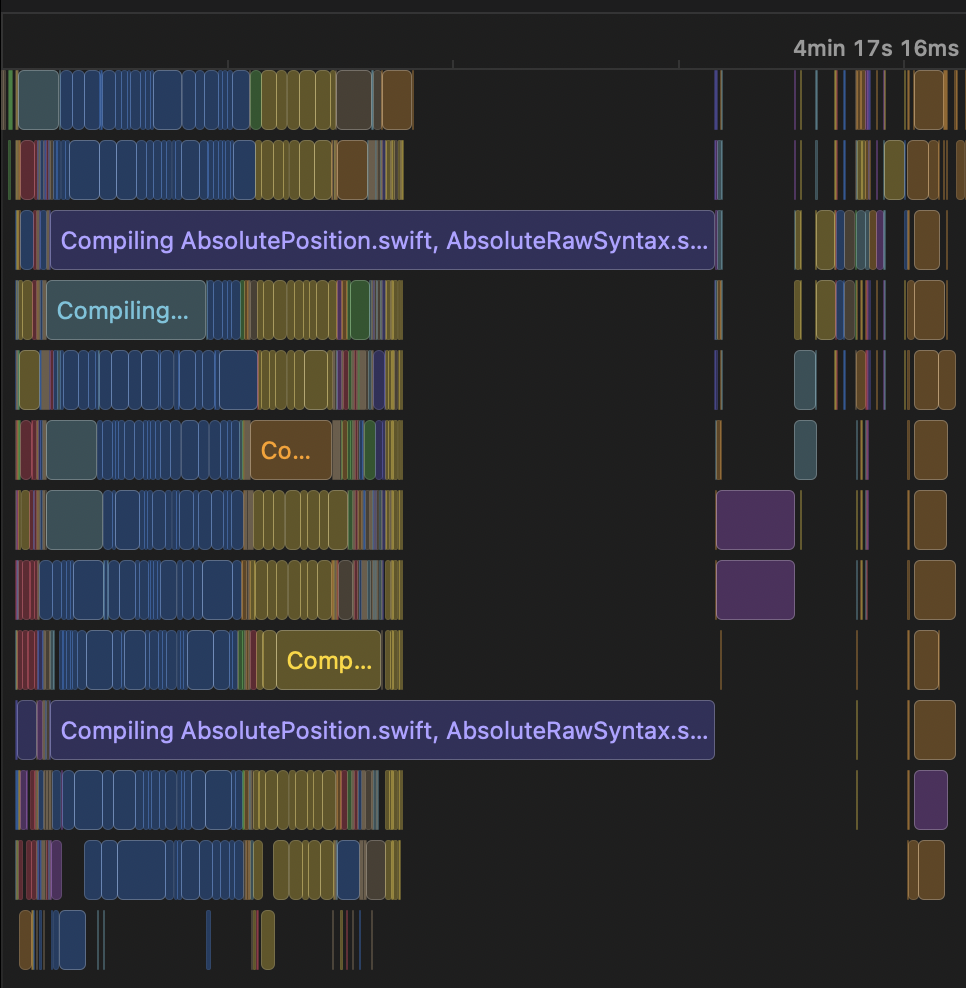Image resolution: width=966 pixels, height=988 pixels.
Task: Select the large gray-teal block starting the top row
Action: pos(38,100)
